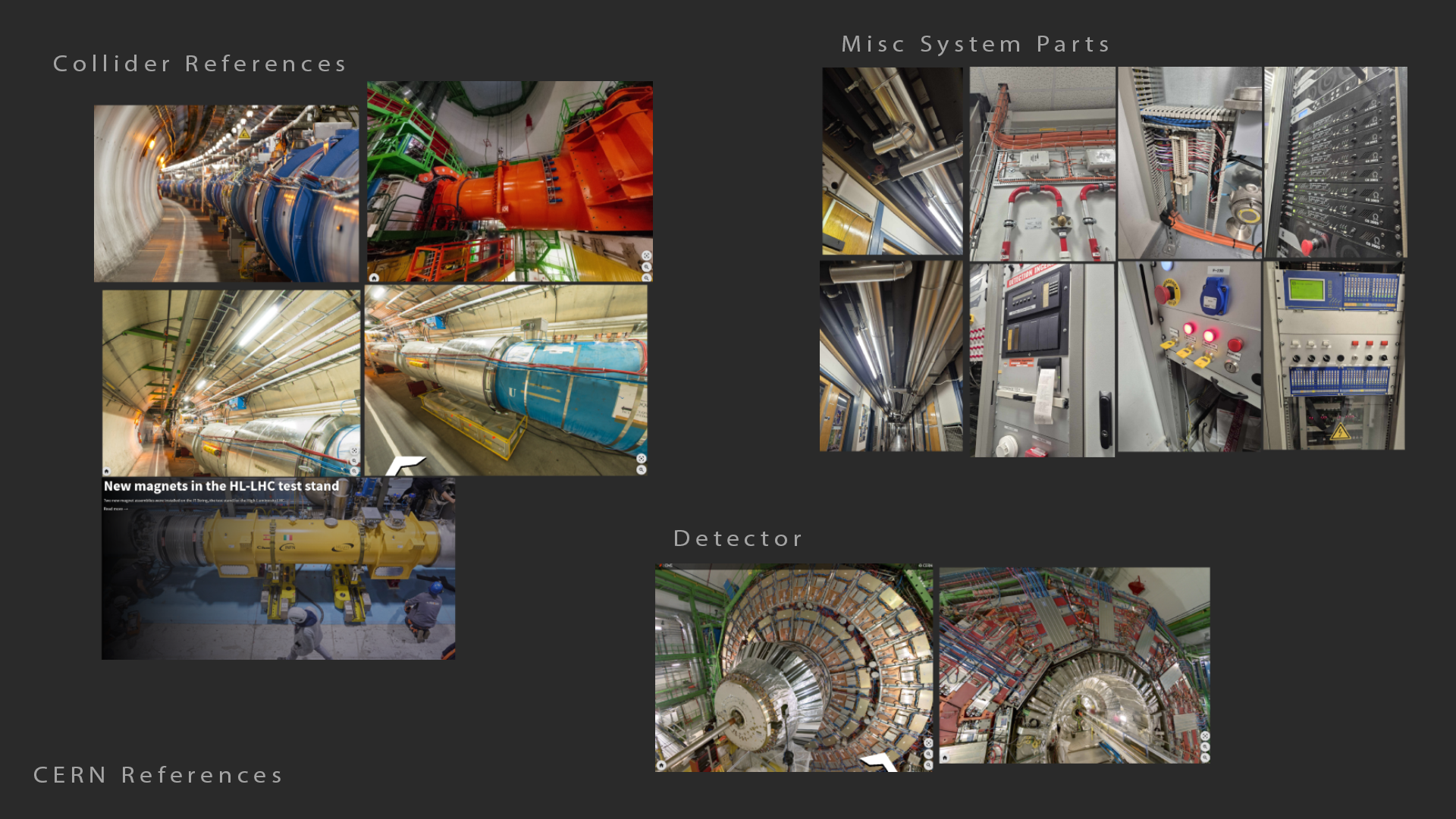The image size is (1456, 819).
Task: Click the home icon in the circular detector end-cap image
Action: click(x=661, y=766)
